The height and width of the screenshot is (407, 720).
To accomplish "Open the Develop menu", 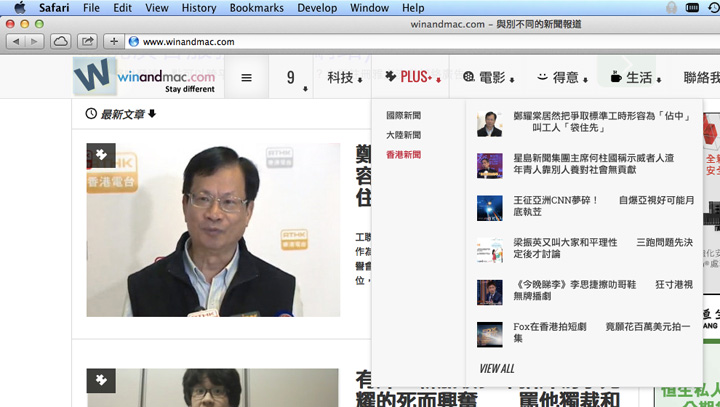I will tap(317, 8).
